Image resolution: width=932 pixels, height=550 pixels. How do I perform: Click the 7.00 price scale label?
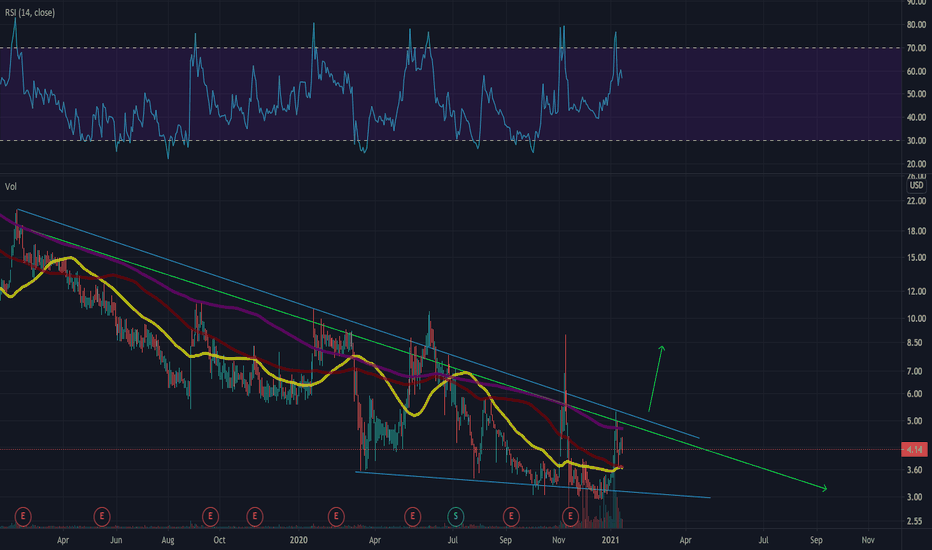pos(917,371)
